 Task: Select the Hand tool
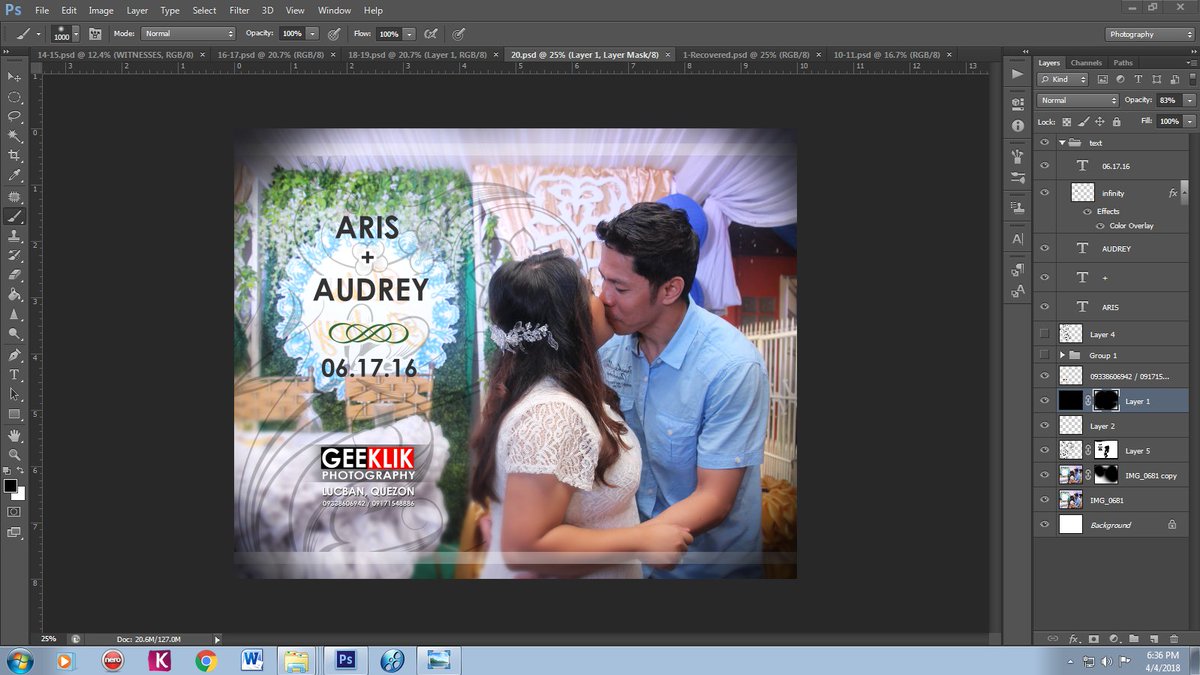pyautogui.click(x=14, y=435)
